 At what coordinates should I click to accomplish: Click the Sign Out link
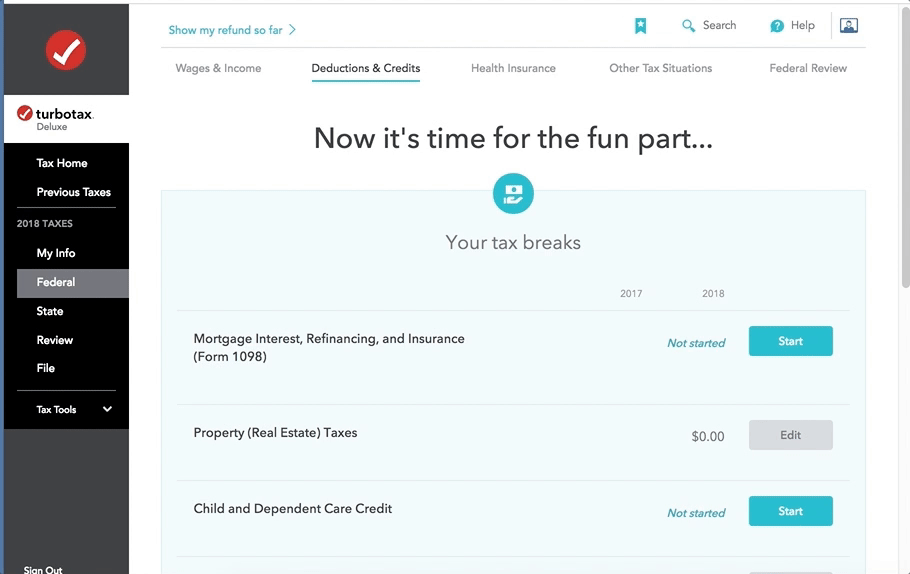pyautogui.click(x=43, y=569)
